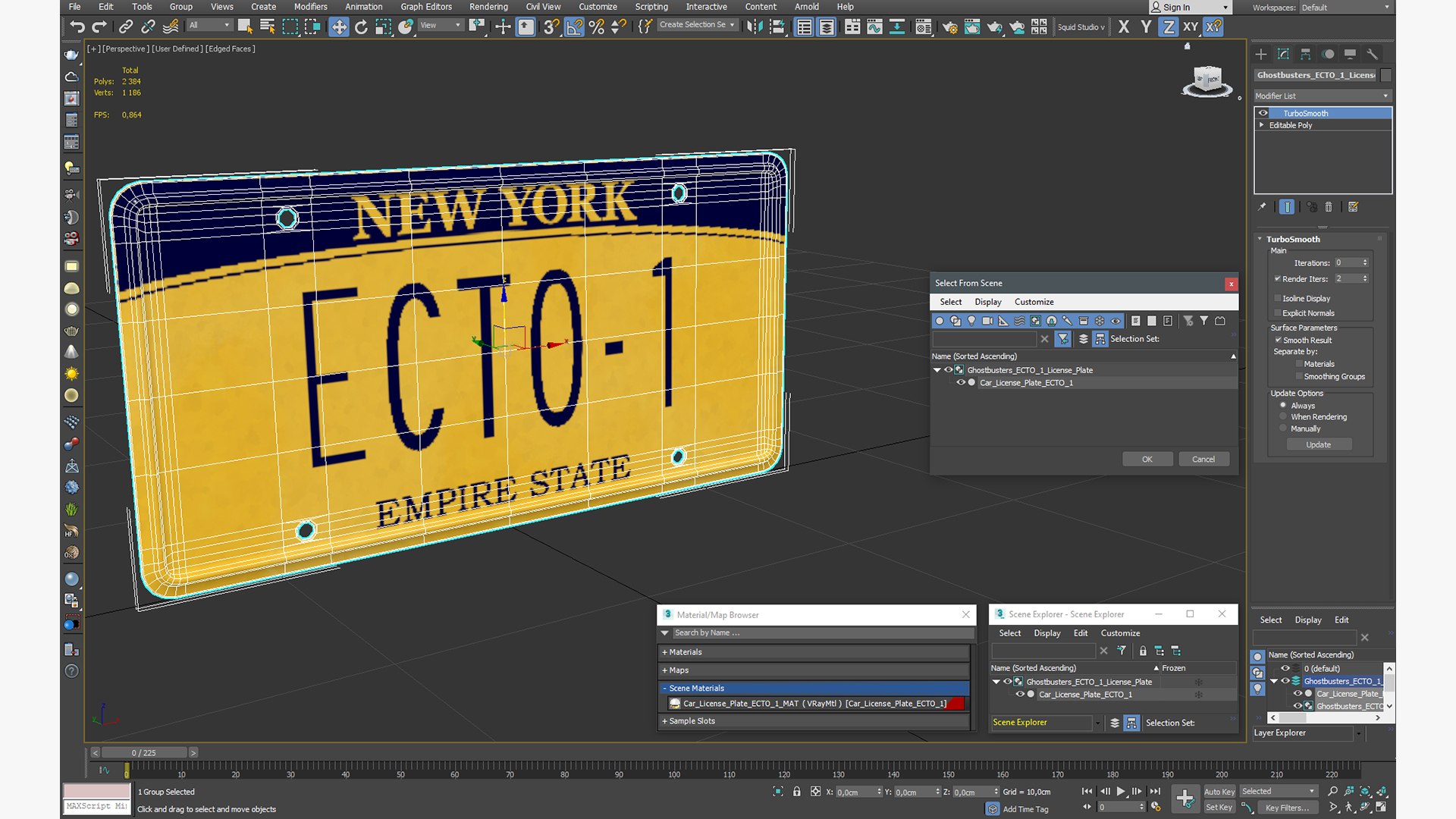Toggle TurboSmooth modifier eye visibility
Viewport: 1456px width, 819px height.
[1263, 113]
